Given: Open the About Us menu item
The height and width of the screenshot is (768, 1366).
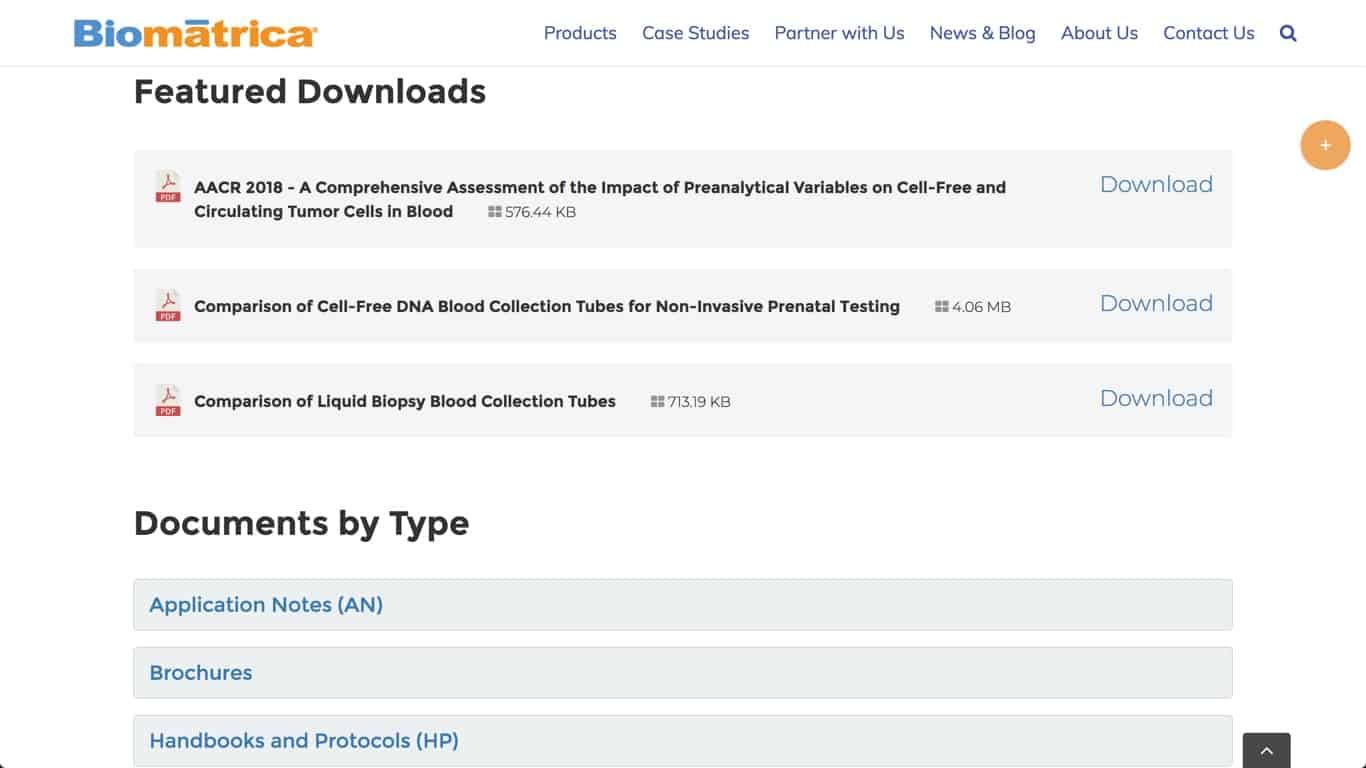Looking at the screenshot, I should [1099, 33].
